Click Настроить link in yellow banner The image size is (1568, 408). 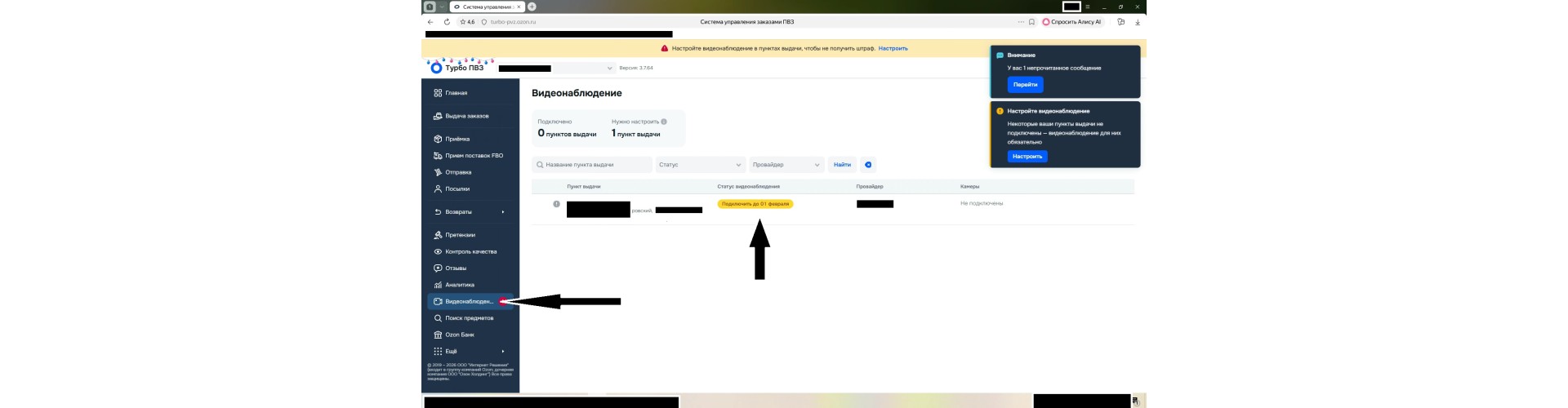point(893,48)
